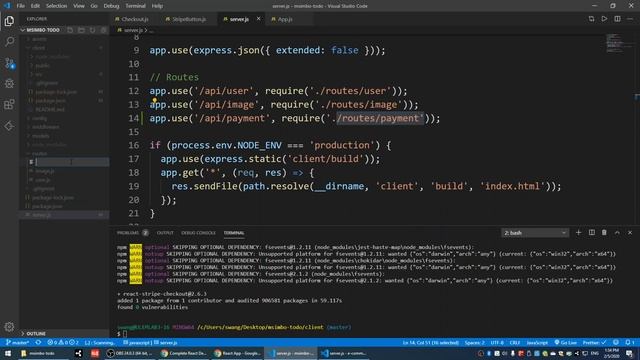Open the Extensions view

click(9, 104)
